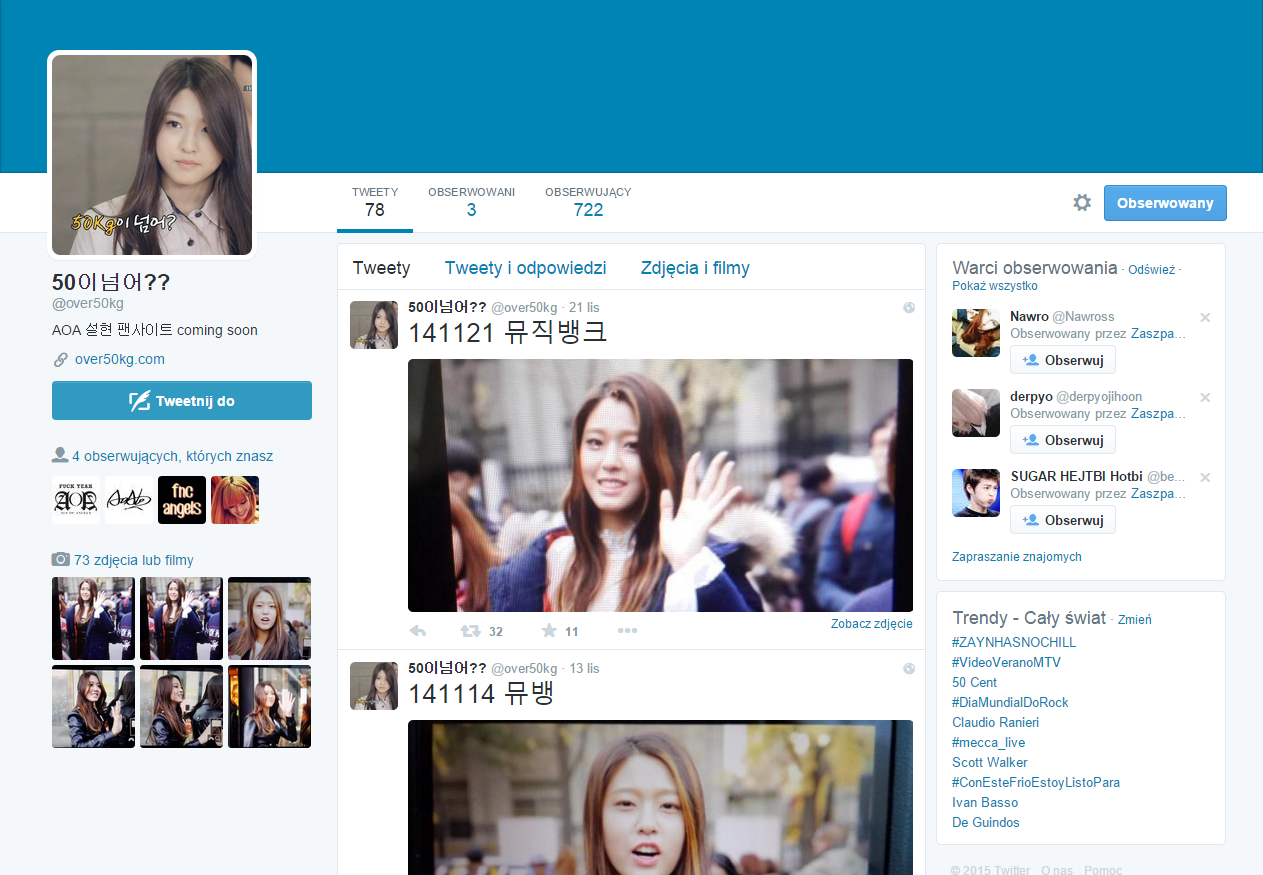Open the #ConEsteFrioEstoyListoPara trend
Image resolution: width=1263 pixels, height=875 pixels.
[1036, 783]
